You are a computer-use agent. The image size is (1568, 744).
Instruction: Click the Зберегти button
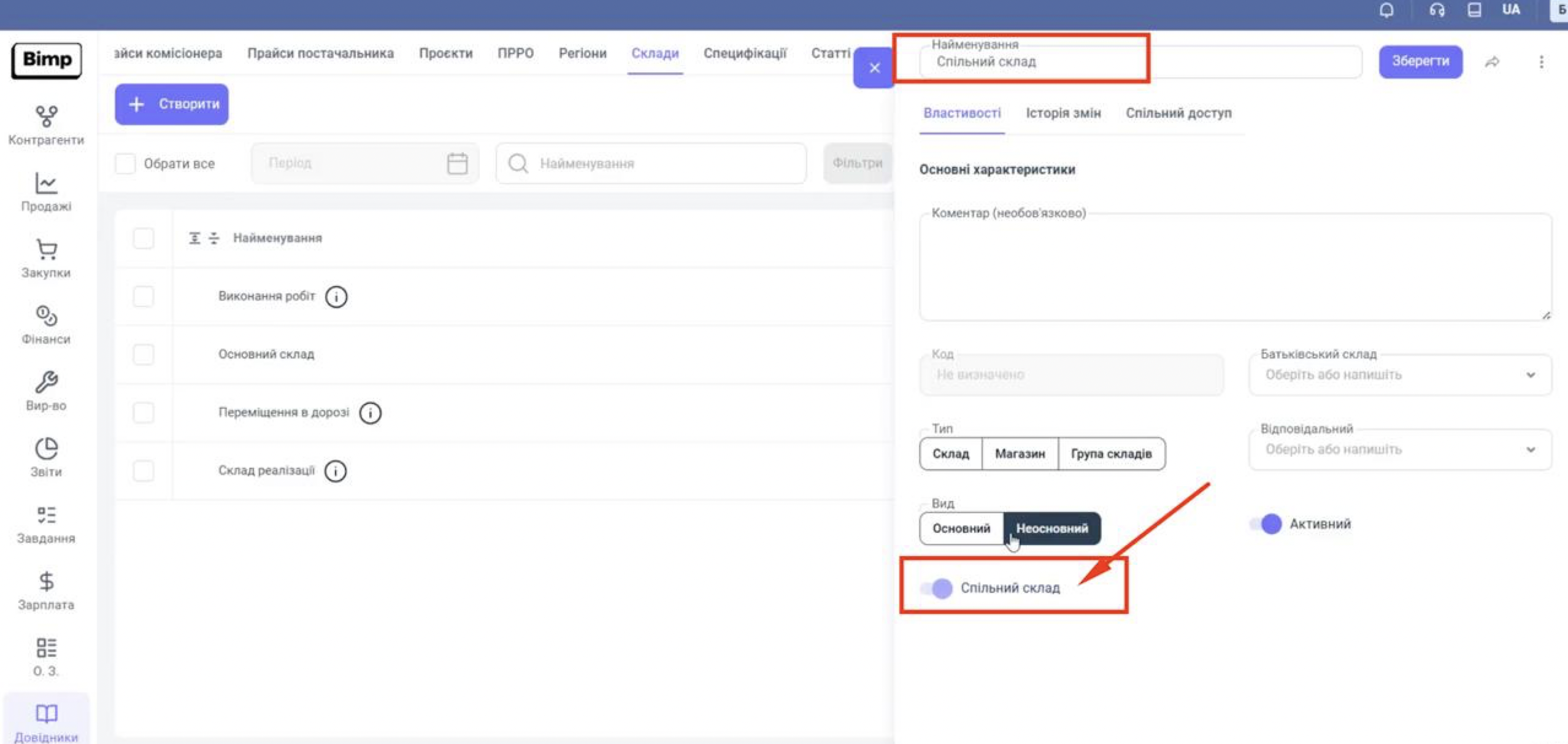click(1420, 61)
